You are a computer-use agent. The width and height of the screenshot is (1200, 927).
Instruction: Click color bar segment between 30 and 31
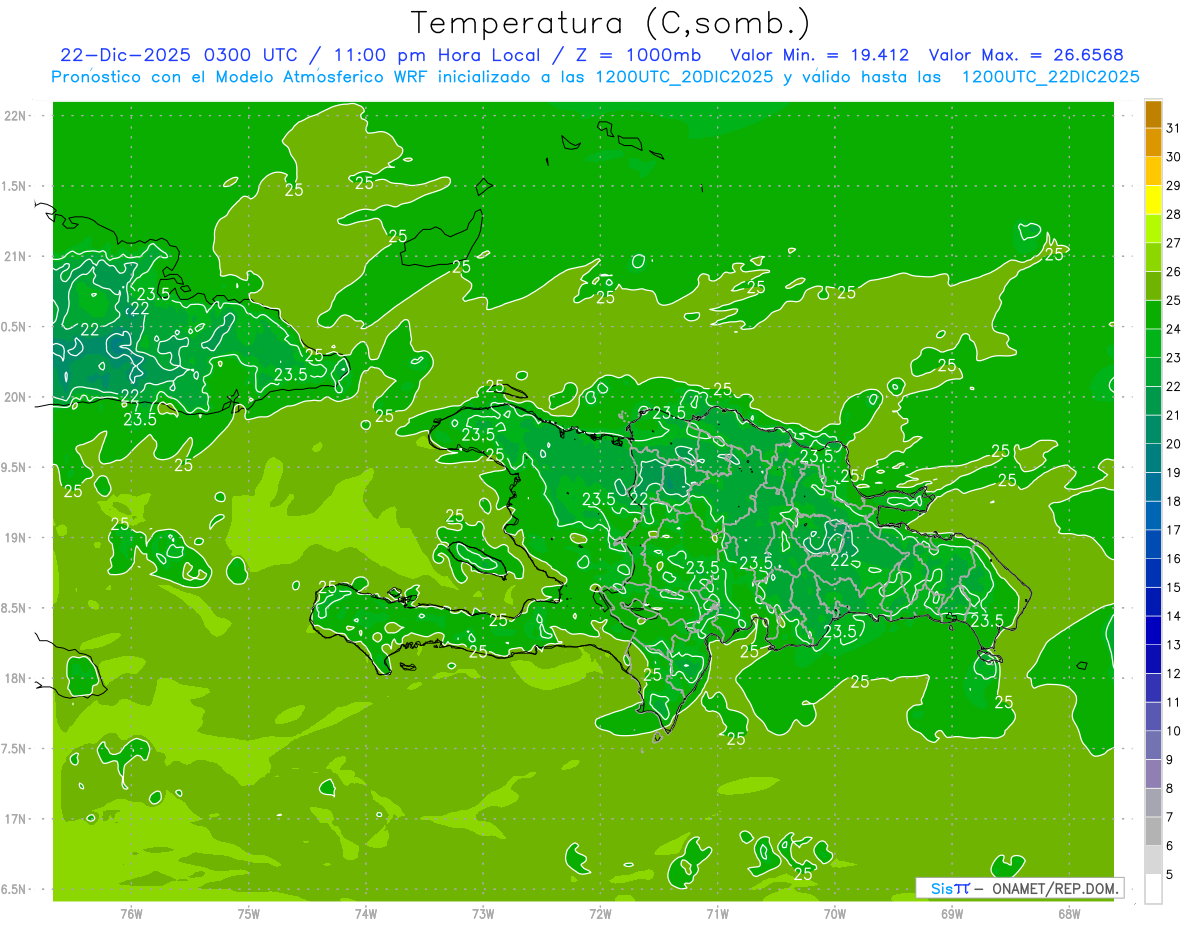(x=1153, y=142)
